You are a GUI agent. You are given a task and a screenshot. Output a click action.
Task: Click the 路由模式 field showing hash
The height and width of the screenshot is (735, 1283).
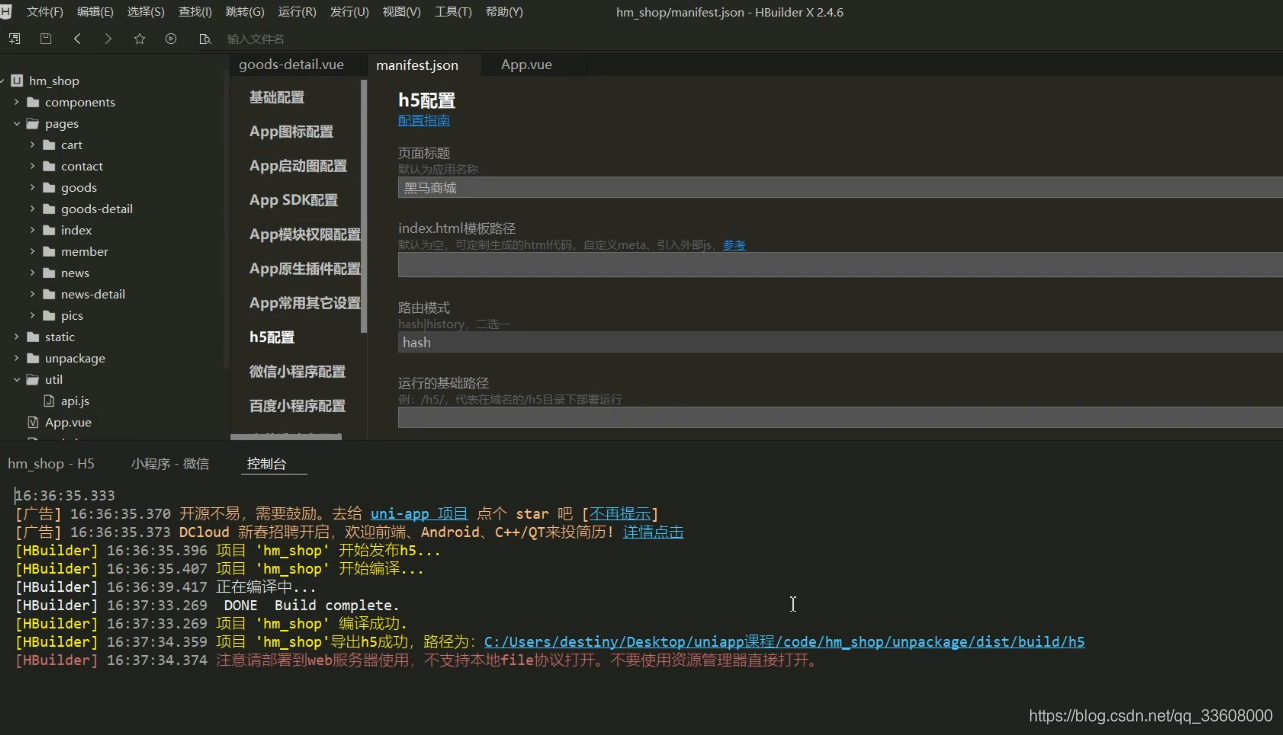[840, 342]
